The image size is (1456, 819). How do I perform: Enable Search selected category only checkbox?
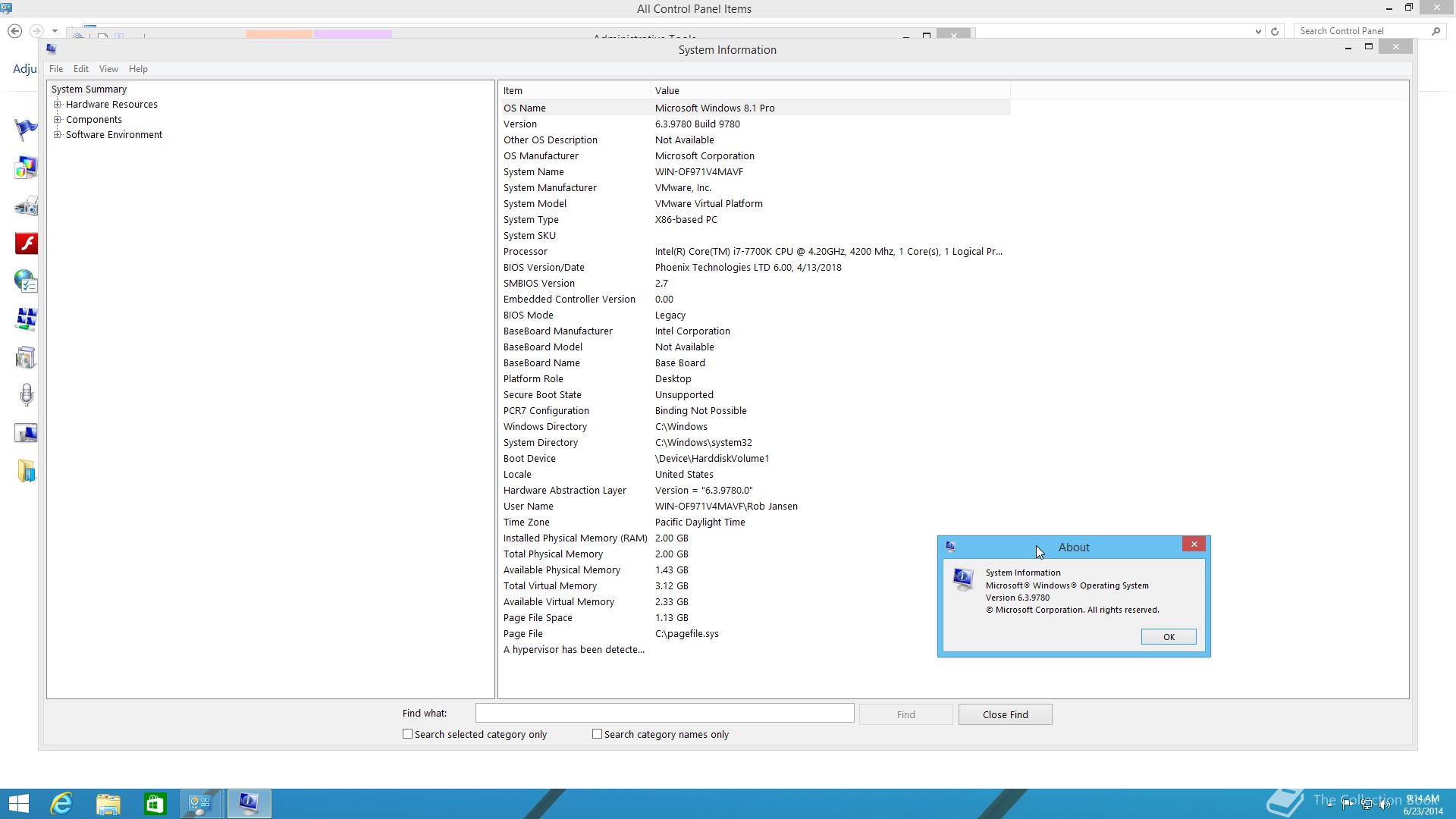[x=407, y=734]
